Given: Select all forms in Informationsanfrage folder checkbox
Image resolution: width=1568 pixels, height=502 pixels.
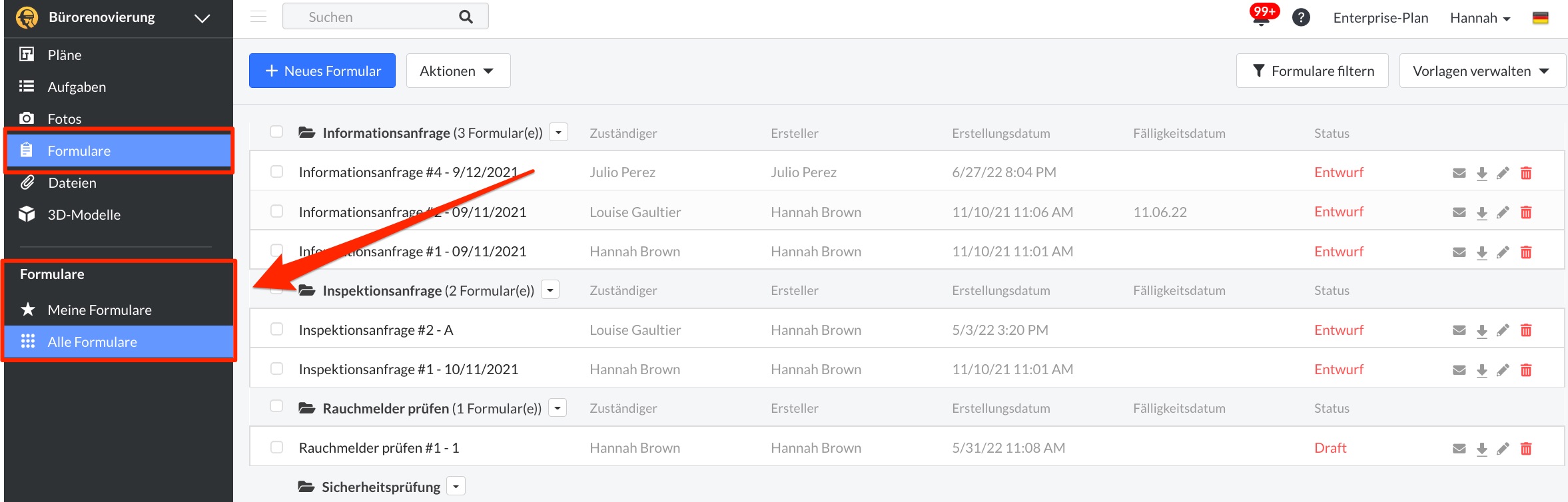Looking at the screenshot, I should point(276,132).
